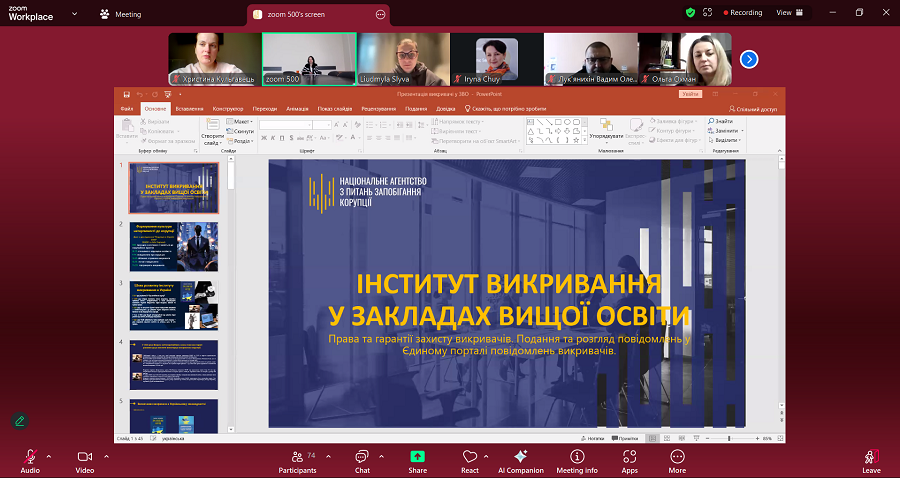Image resolution: width=900 pixels, height=478 pixels.
Task: Open the Zoom fullscreen toggle icon
Action: pyautogui.click(x=707, y=13)
